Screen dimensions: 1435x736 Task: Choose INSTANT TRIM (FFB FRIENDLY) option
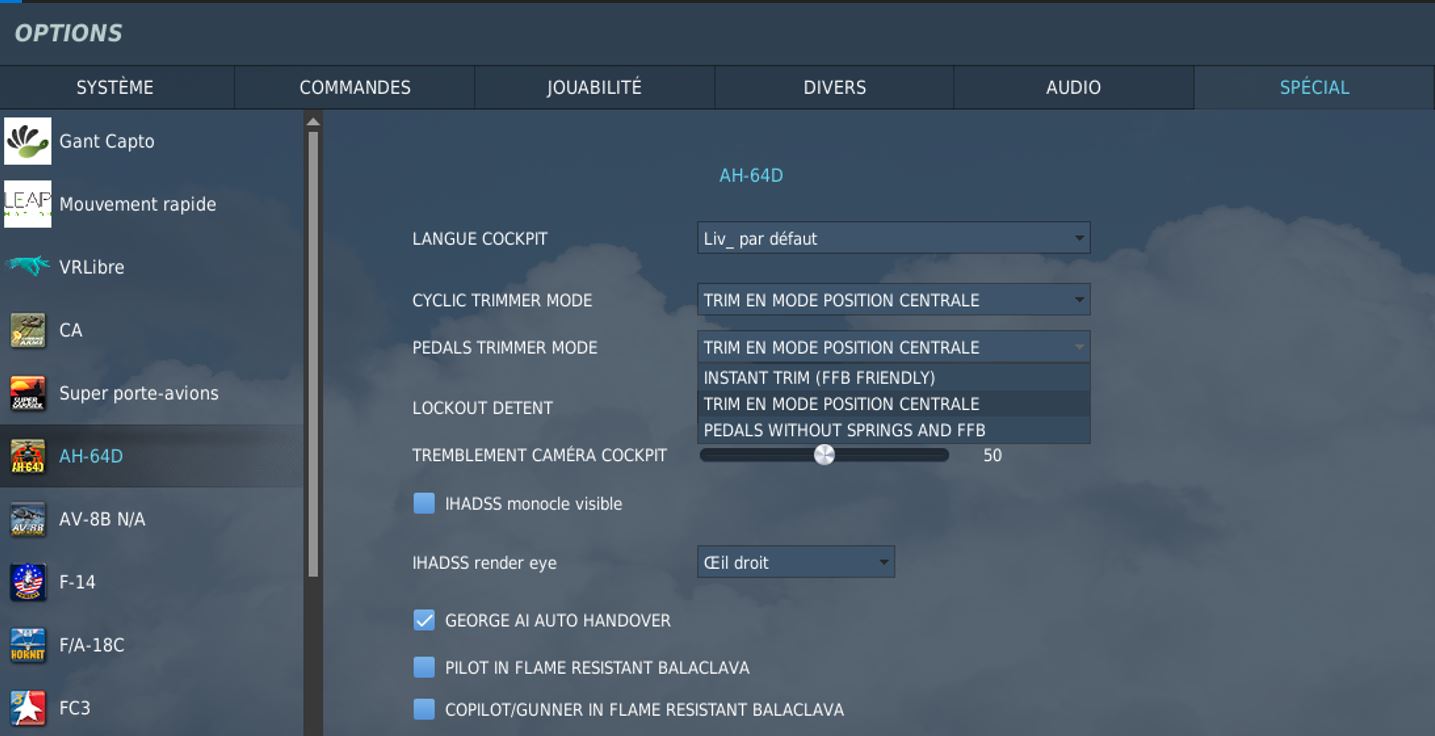893,377
